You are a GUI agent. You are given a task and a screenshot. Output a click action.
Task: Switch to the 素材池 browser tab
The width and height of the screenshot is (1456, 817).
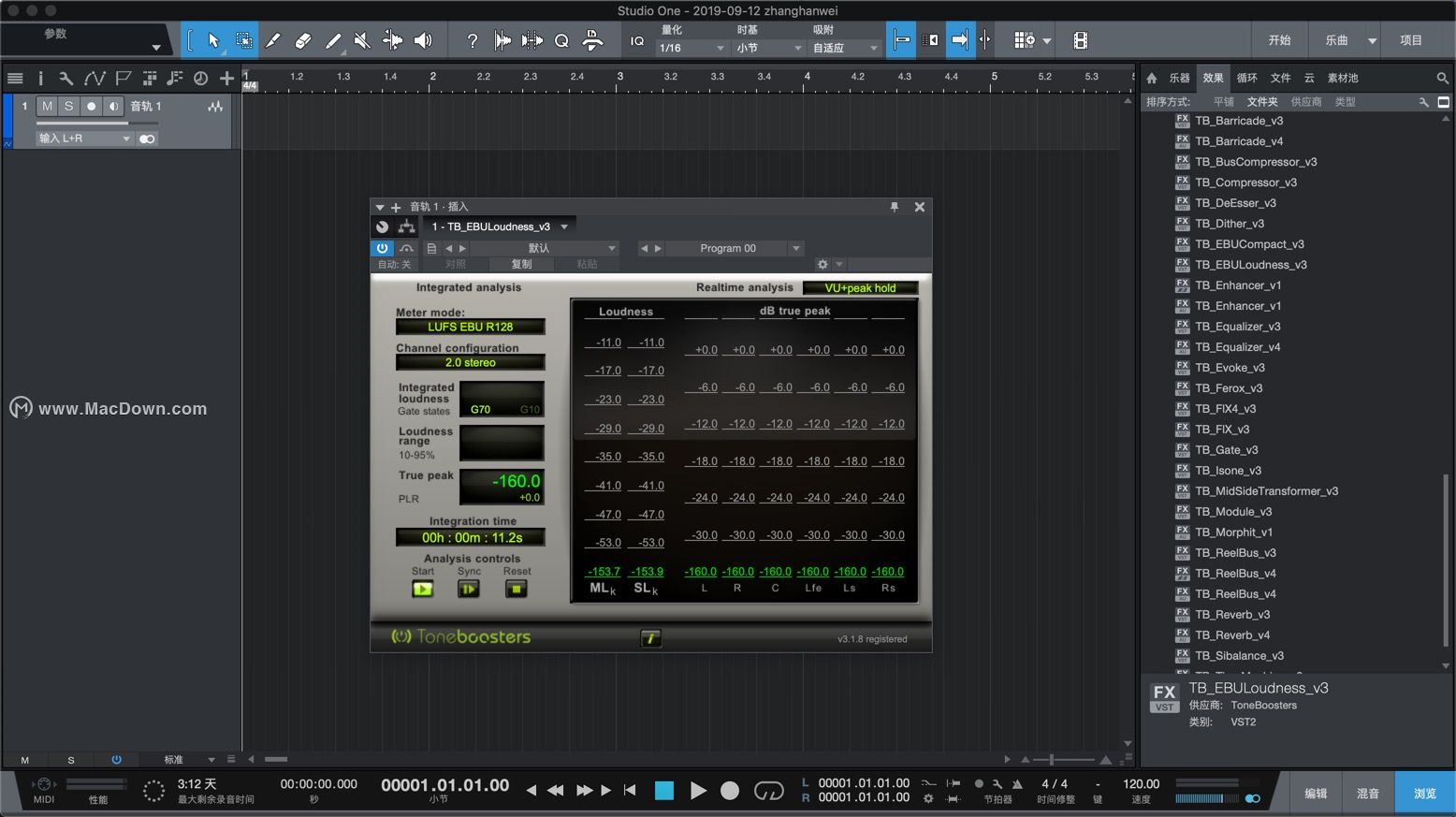click(1343, 78)
